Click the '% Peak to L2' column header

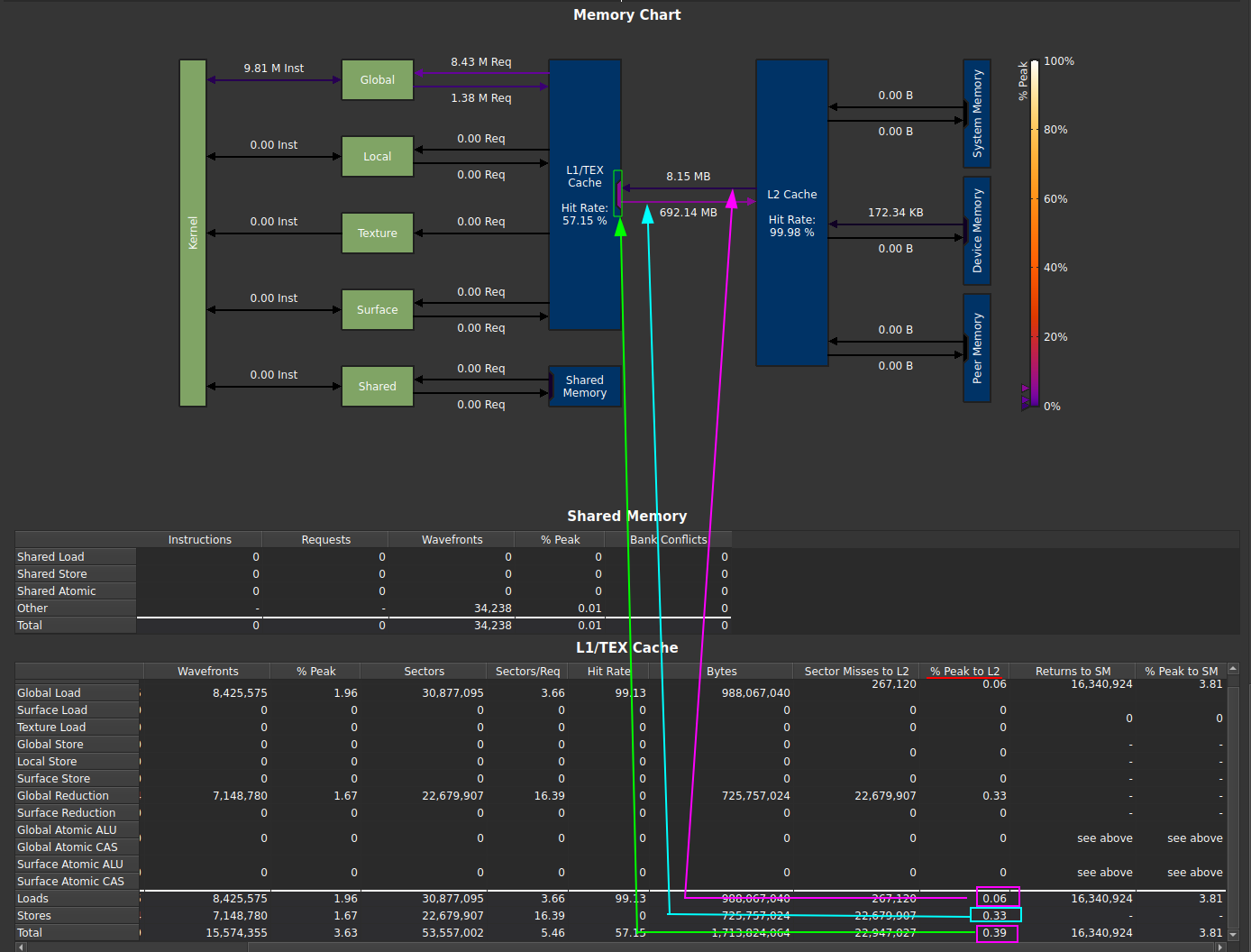click(964, 672)
